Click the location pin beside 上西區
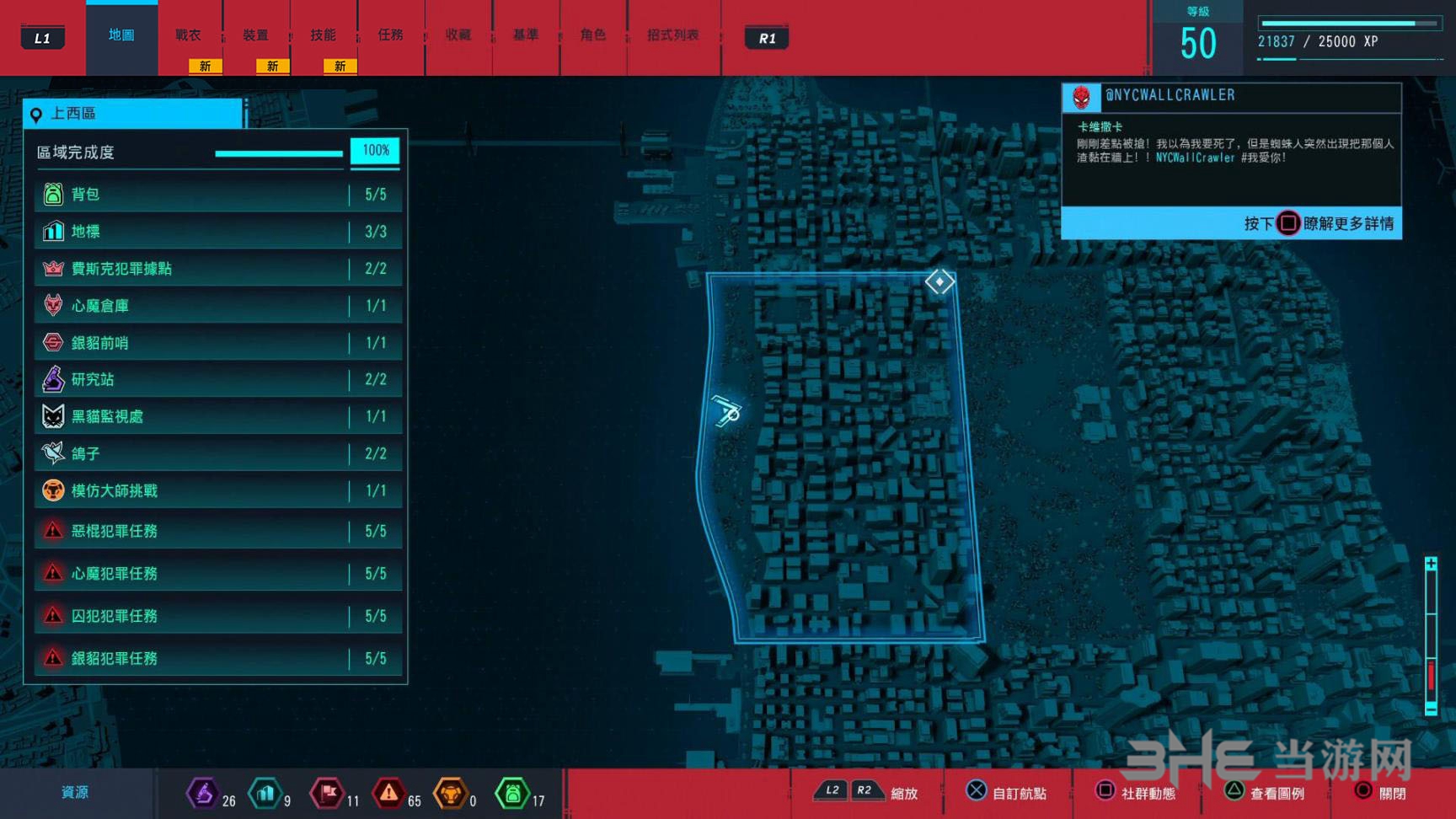Viewport: 1456px width, 819px height. [36, 115]
